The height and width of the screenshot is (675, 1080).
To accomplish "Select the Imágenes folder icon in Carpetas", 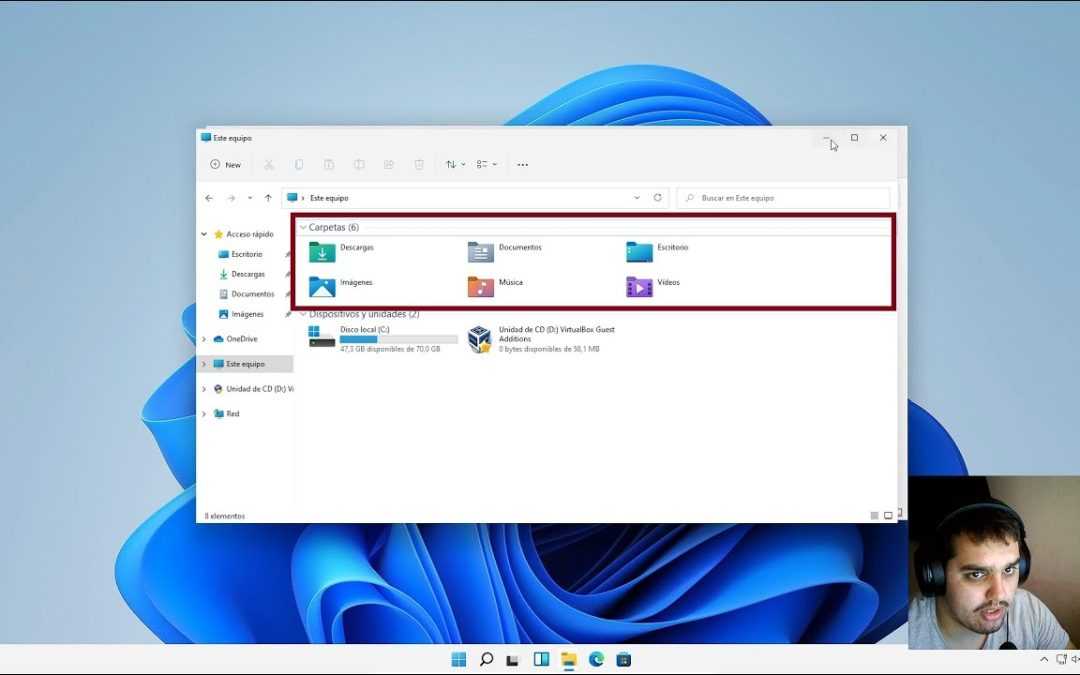I will 322,287.
